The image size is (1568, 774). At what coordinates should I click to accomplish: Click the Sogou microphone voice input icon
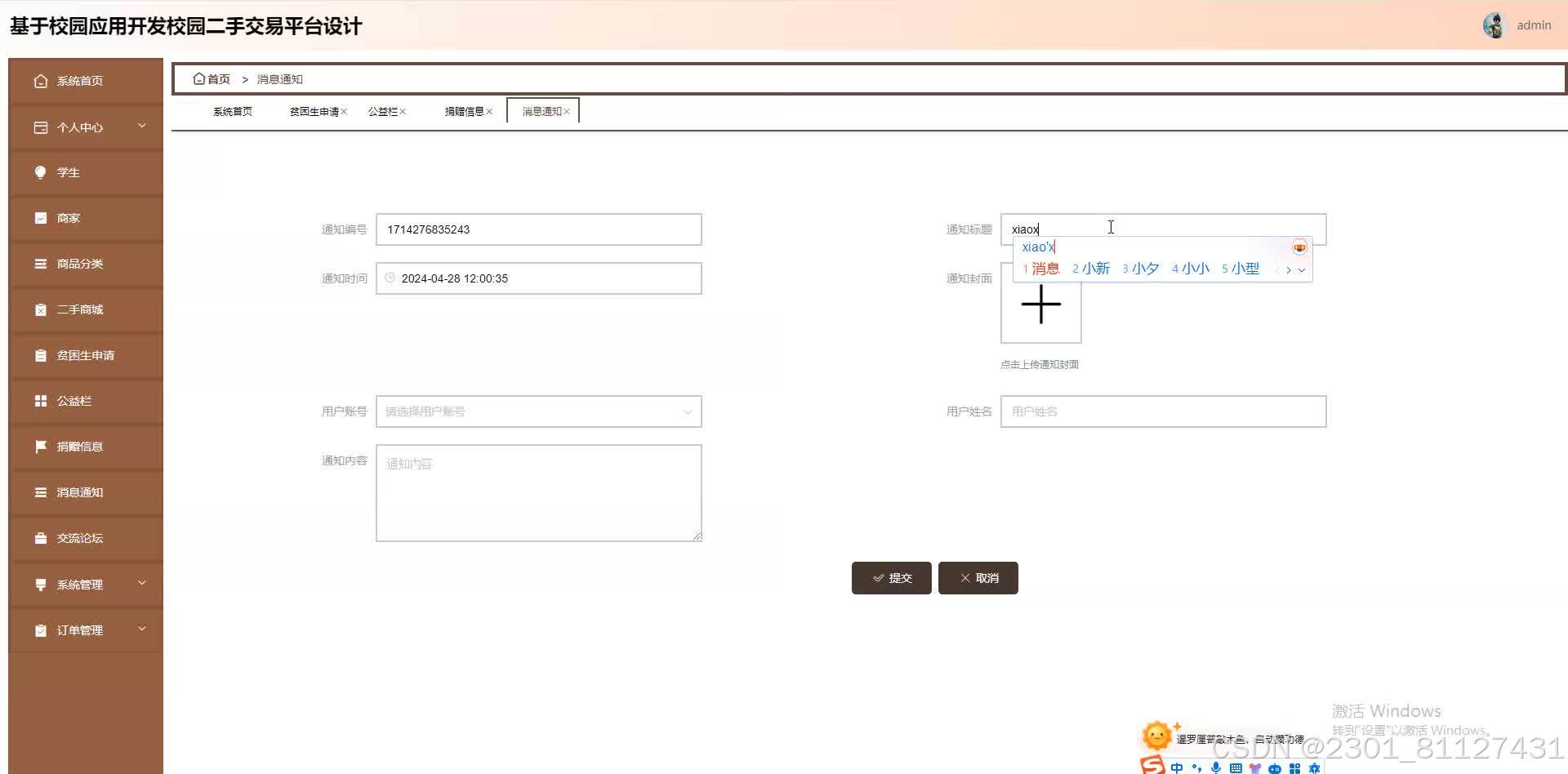click(x=1216, y=767)
